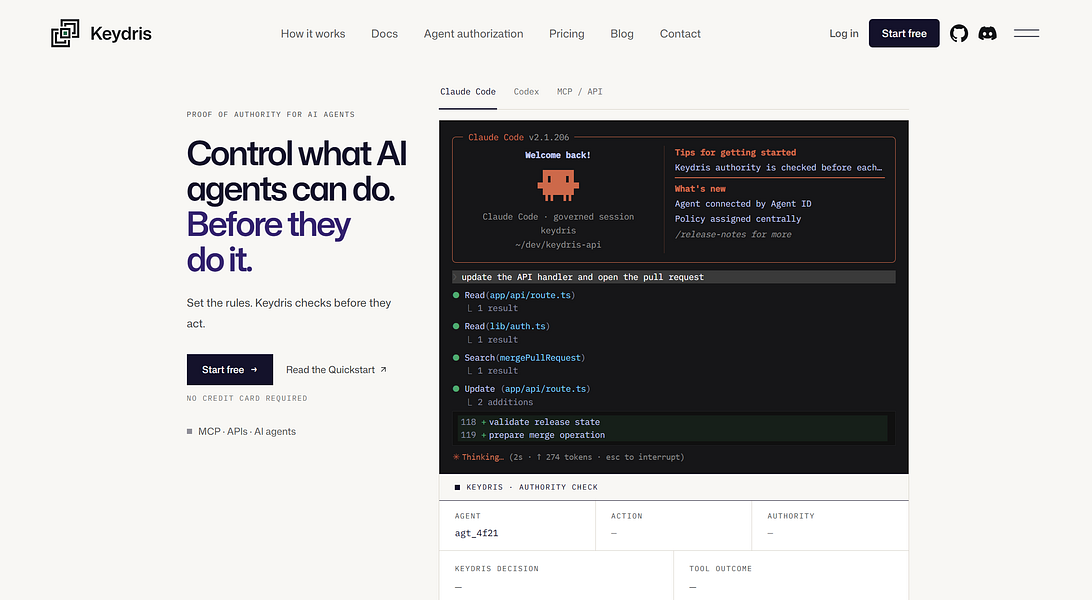Go to Docs in the navigation

click(384, 33)
